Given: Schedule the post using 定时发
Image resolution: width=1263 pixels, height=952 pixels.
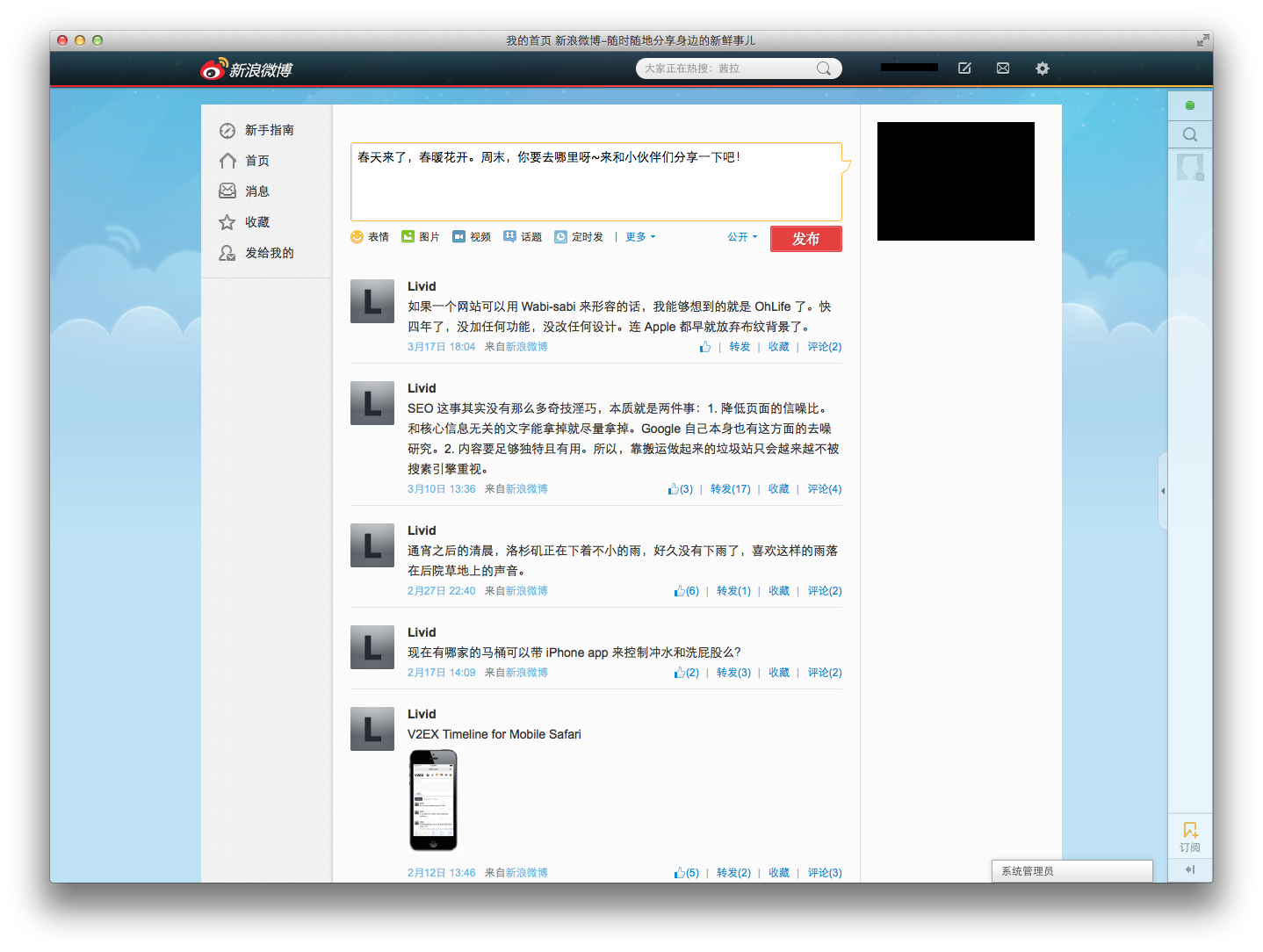Looking at the screenshot, I should 579,237.
